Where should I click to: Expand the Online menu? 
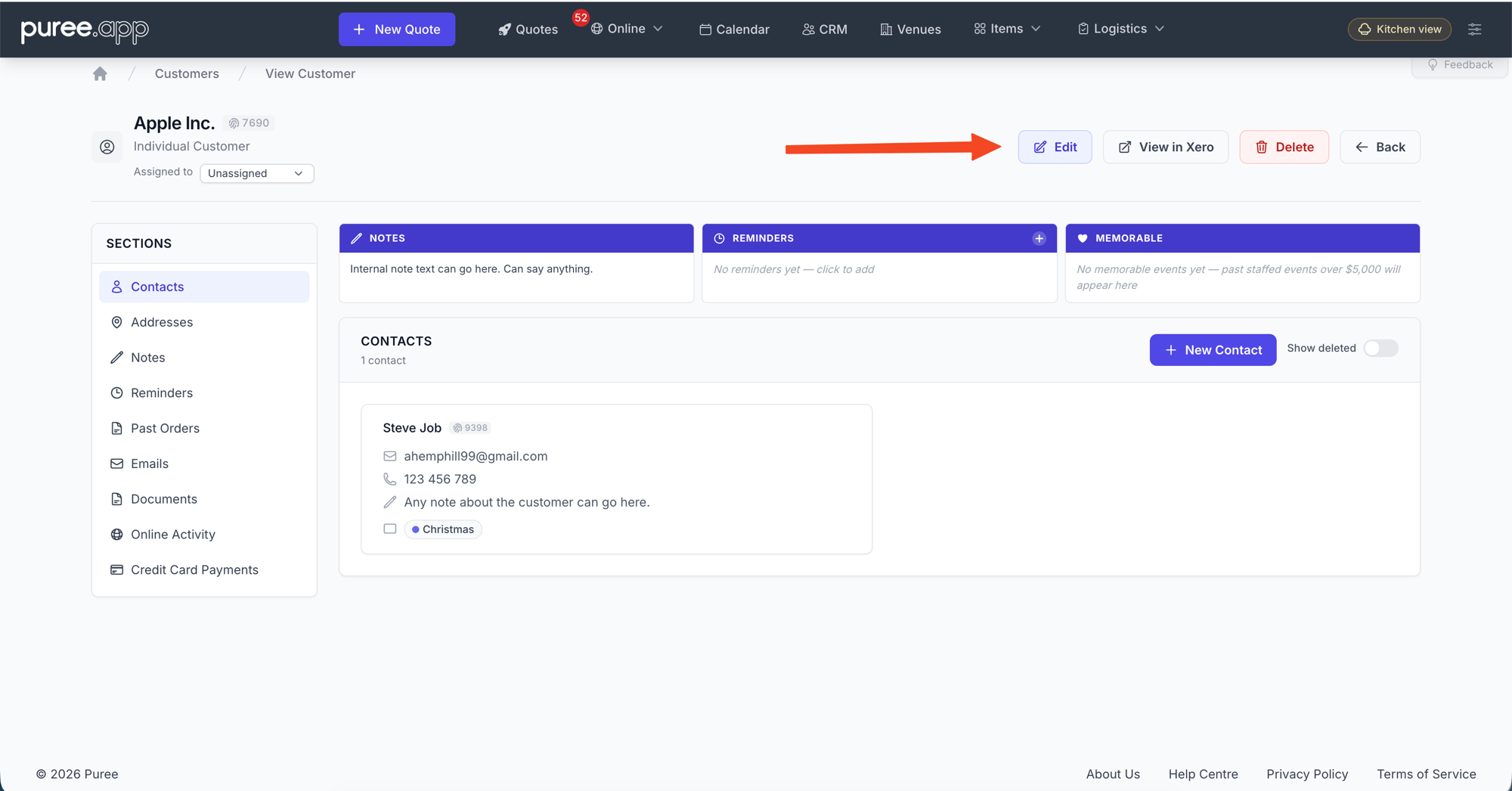point(627,29)
